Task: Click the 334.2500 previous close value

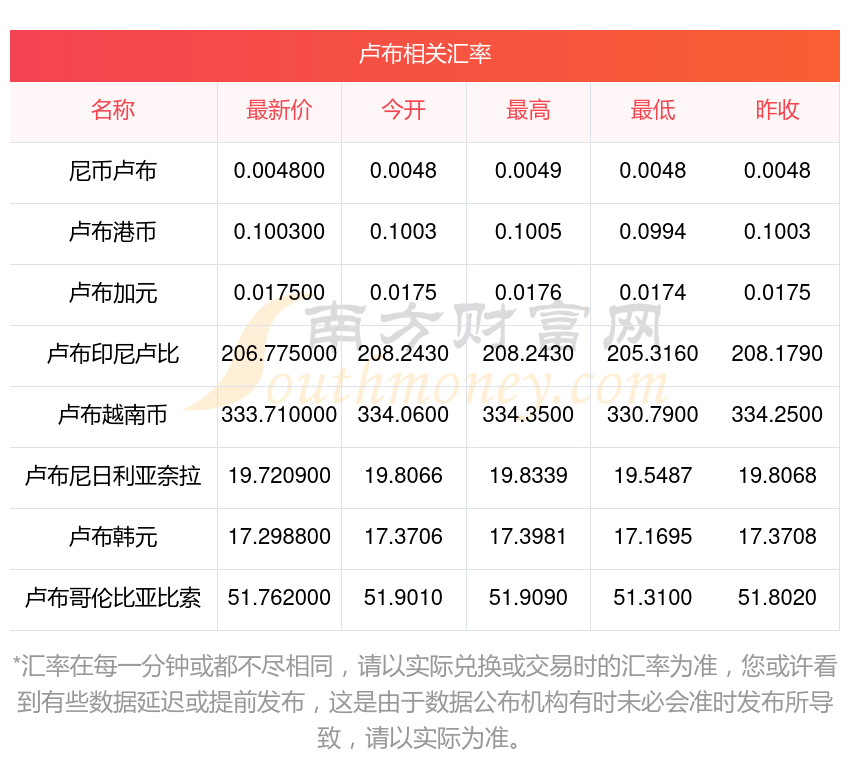Action: click(777, 415)
